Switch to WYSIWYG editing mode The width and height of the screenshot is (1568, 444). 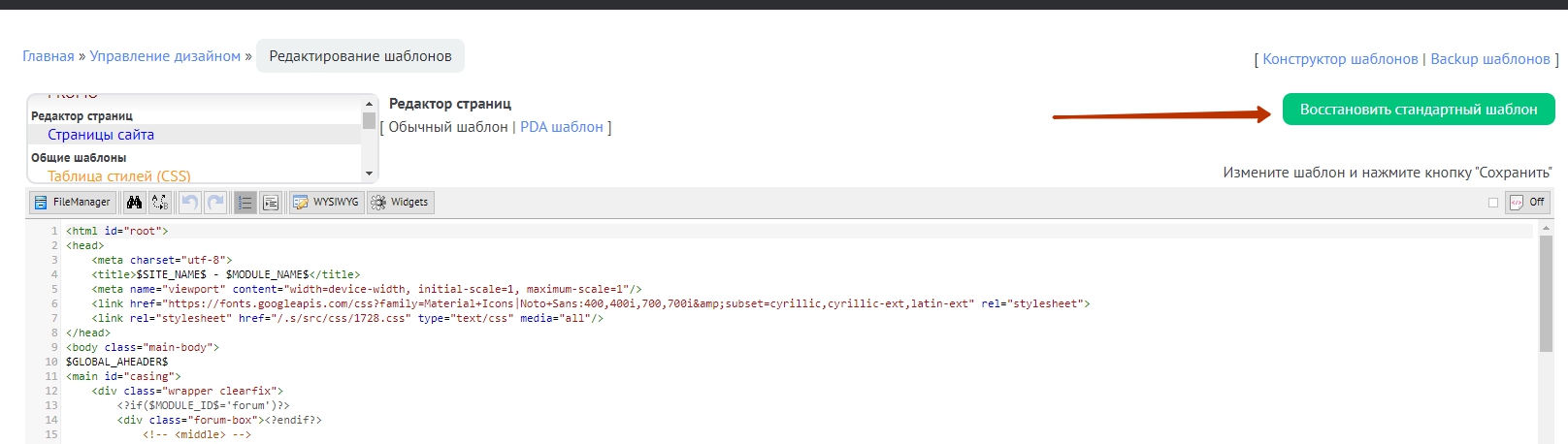coord(326,203)
